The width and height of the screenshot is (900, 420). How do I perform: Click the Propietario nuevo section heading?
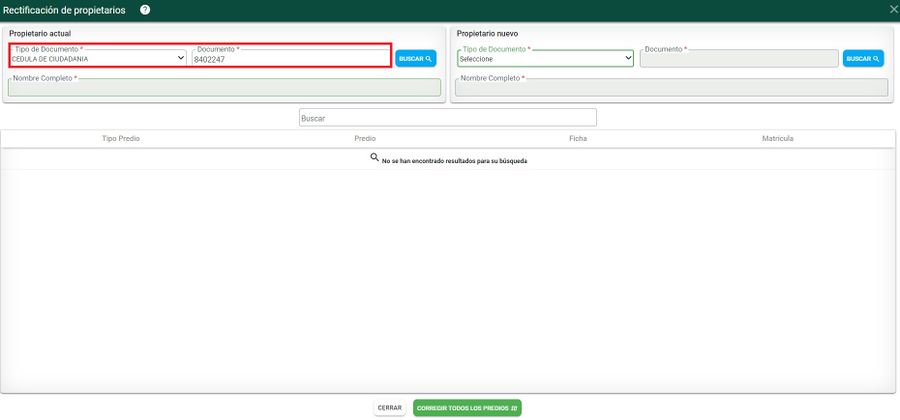tap(487, 33)
